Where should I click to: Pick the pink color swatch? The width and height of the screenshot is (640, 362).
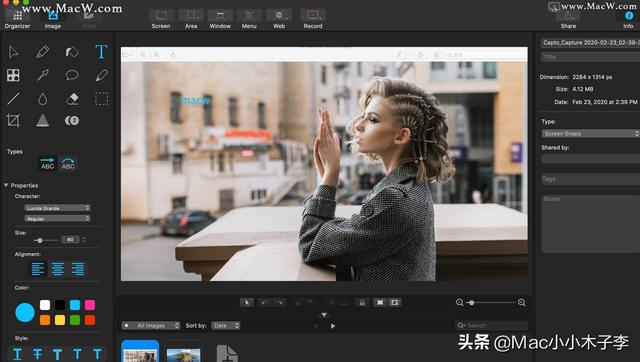tap(90, 305)
